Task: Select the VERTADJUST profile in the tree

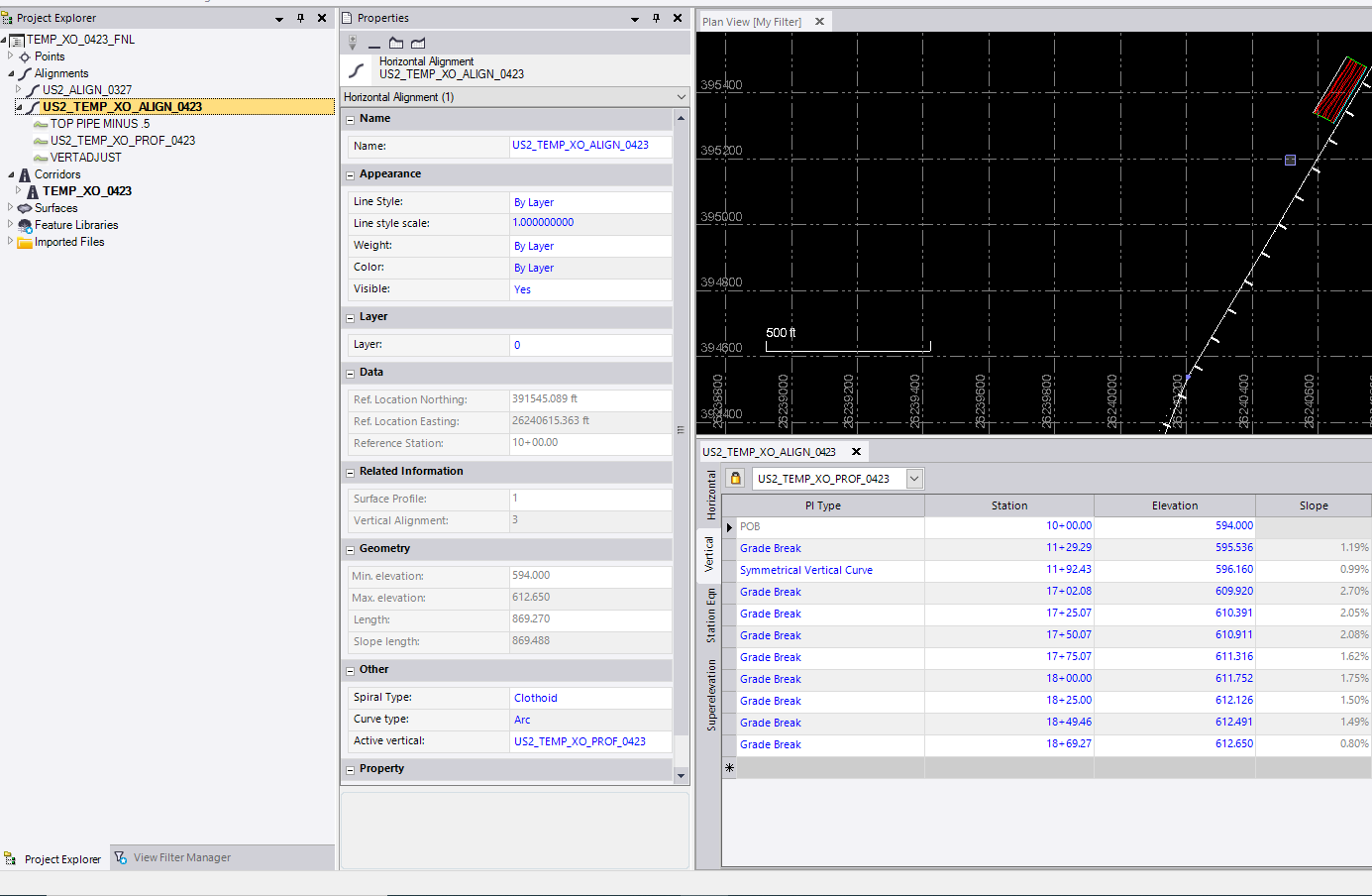Action: point(85,158)
